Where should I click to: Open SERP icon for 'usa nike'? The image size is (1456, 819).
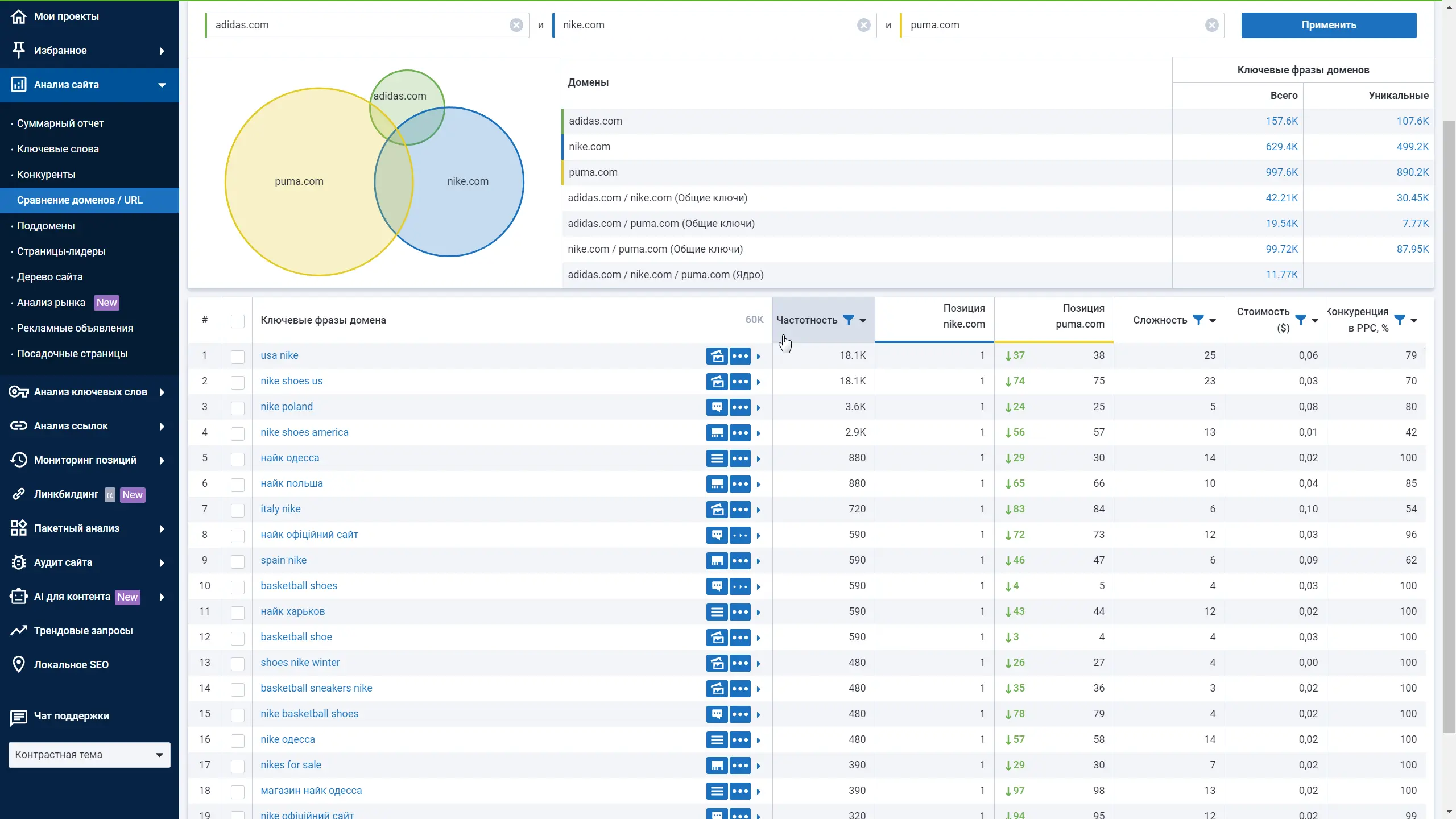(x=717, y=356)
